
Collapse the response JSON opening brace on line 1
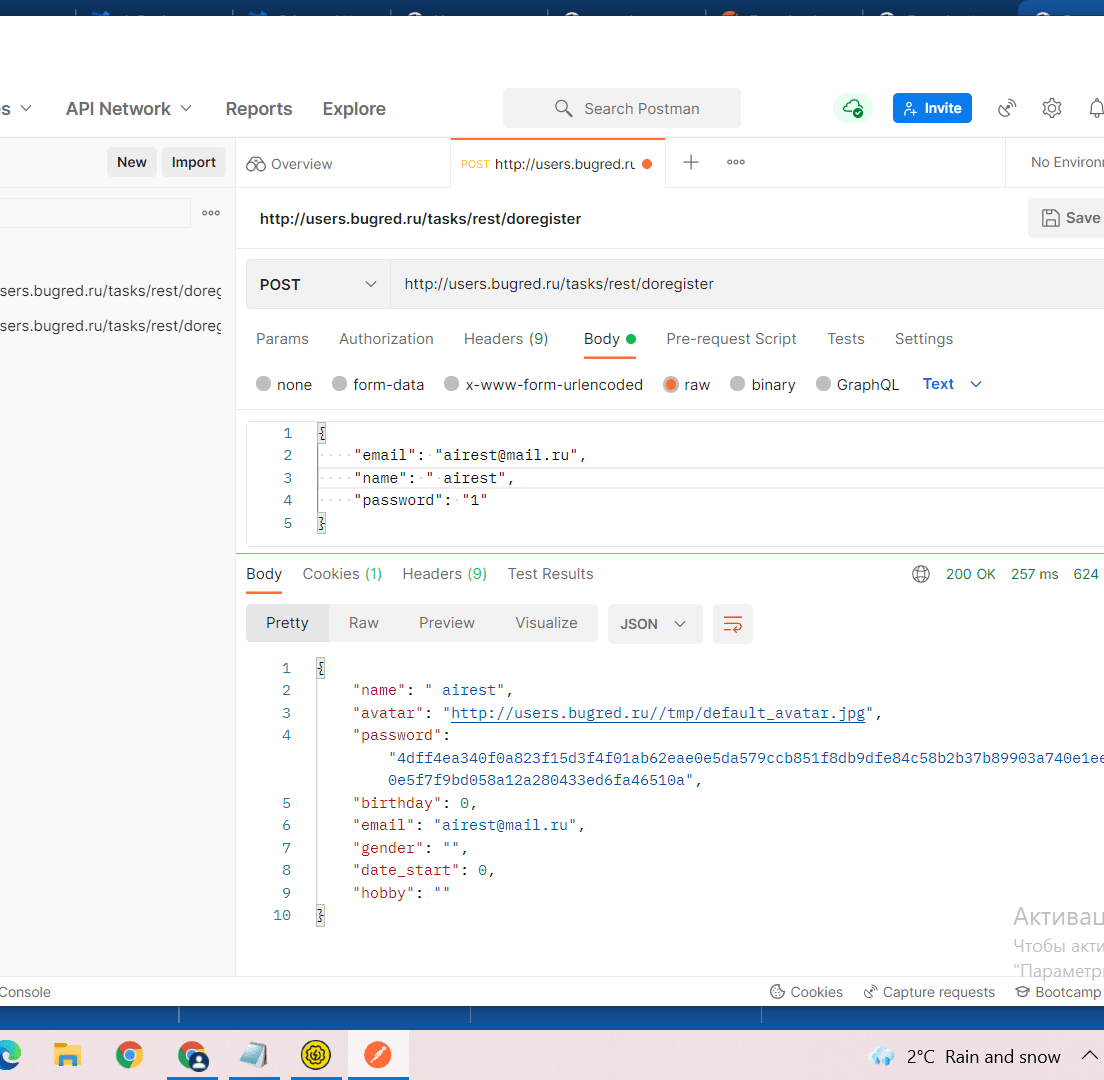click(x=320, y=668)
